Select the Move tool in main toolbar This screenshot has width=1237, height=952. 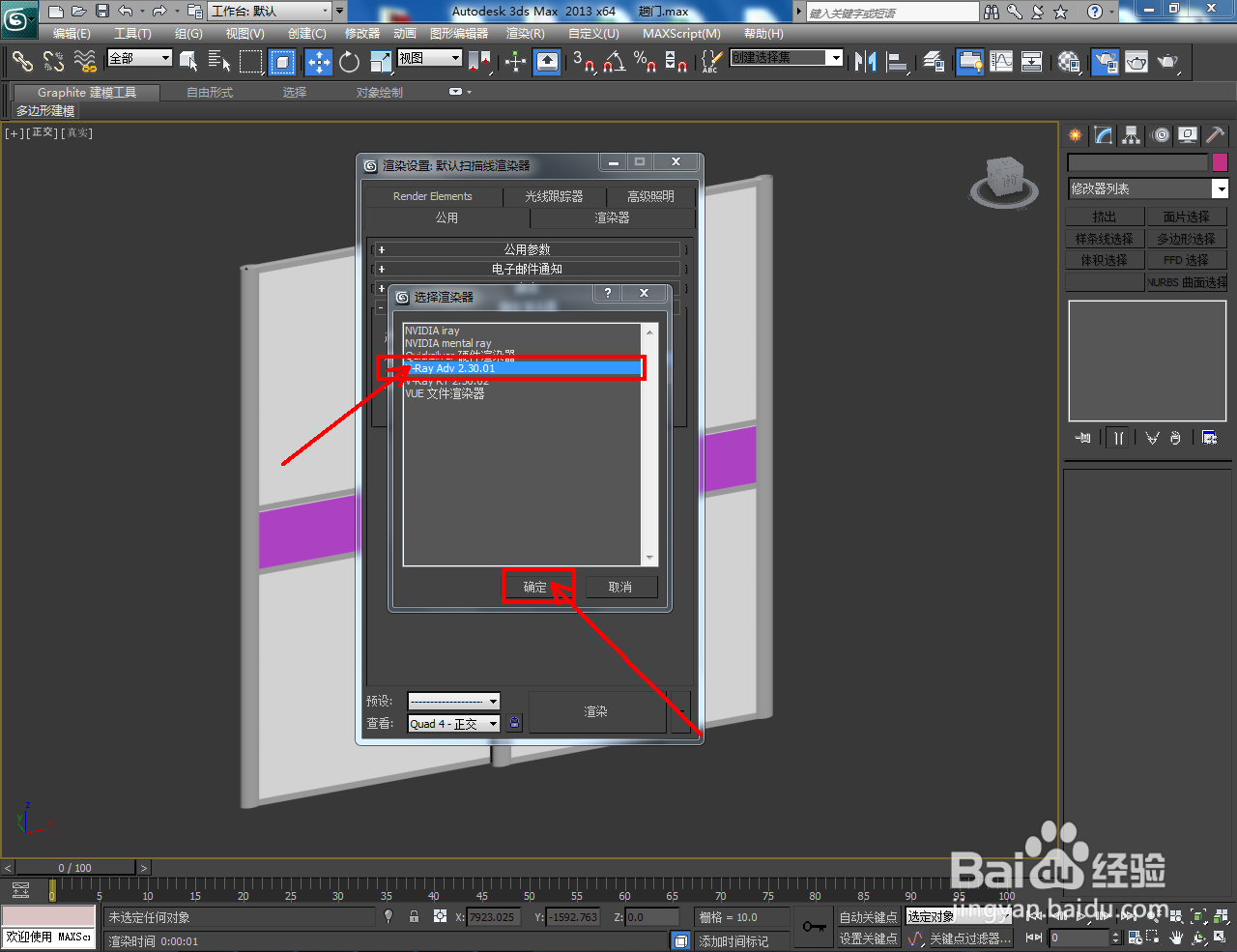coord(319,62)
